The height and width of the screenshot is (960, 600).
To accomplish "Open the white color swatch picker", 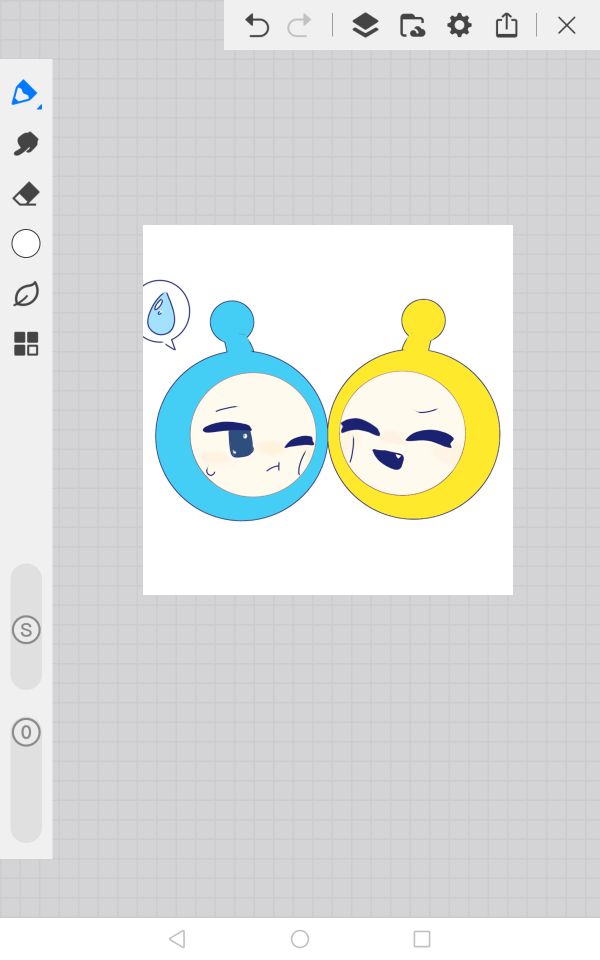I will 26,244.
